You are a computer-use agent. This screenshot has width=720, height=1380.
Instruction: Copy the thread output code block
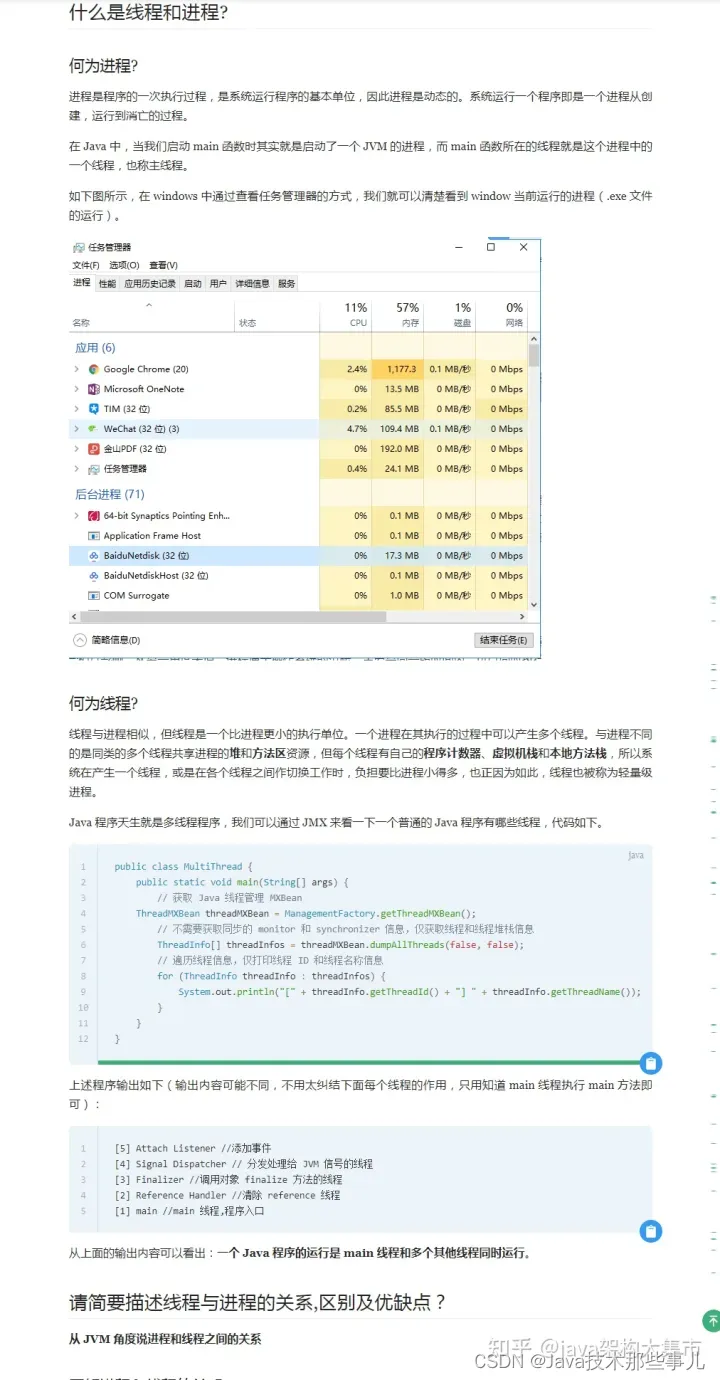point(650,1231)
